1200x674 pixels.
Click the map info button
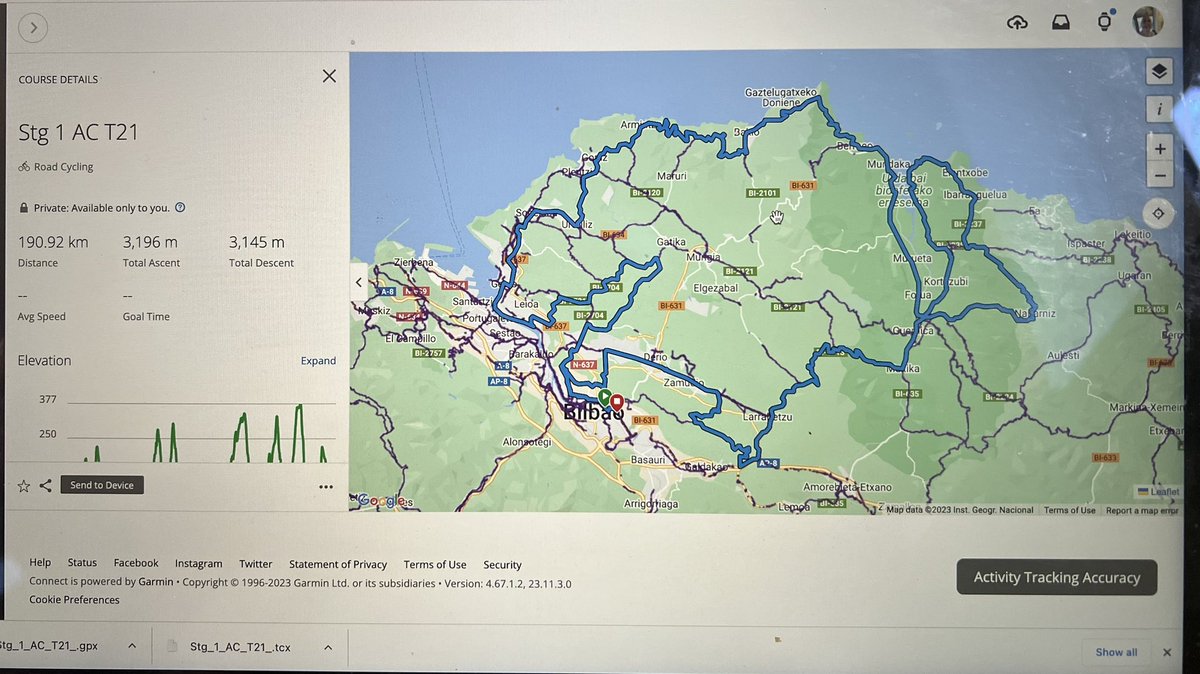[x=1158, y=109]
